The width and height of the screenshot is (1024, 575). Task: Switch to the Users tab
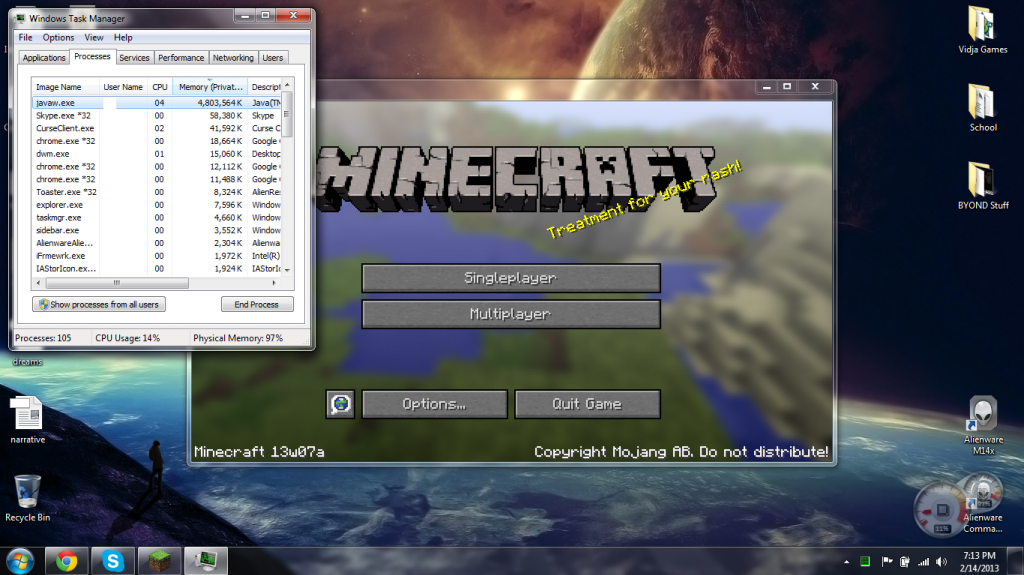click(273, 58)
